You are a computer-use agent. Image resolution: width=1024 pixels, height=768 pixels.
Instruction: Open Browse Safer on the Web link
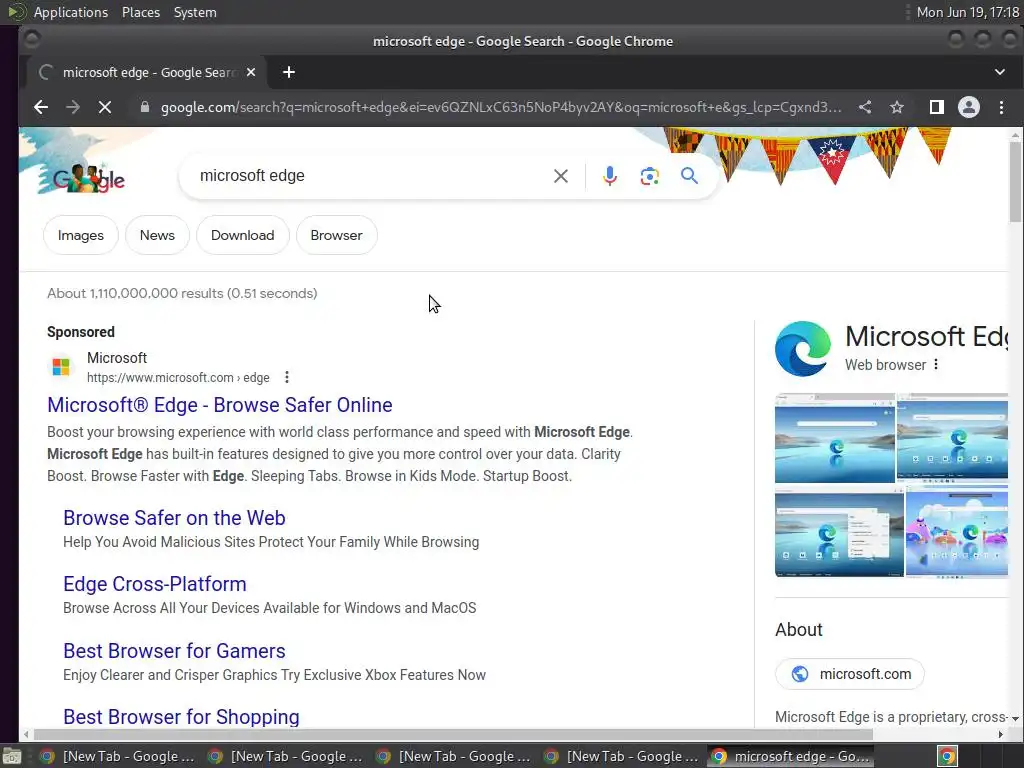[x=174, y=518]
